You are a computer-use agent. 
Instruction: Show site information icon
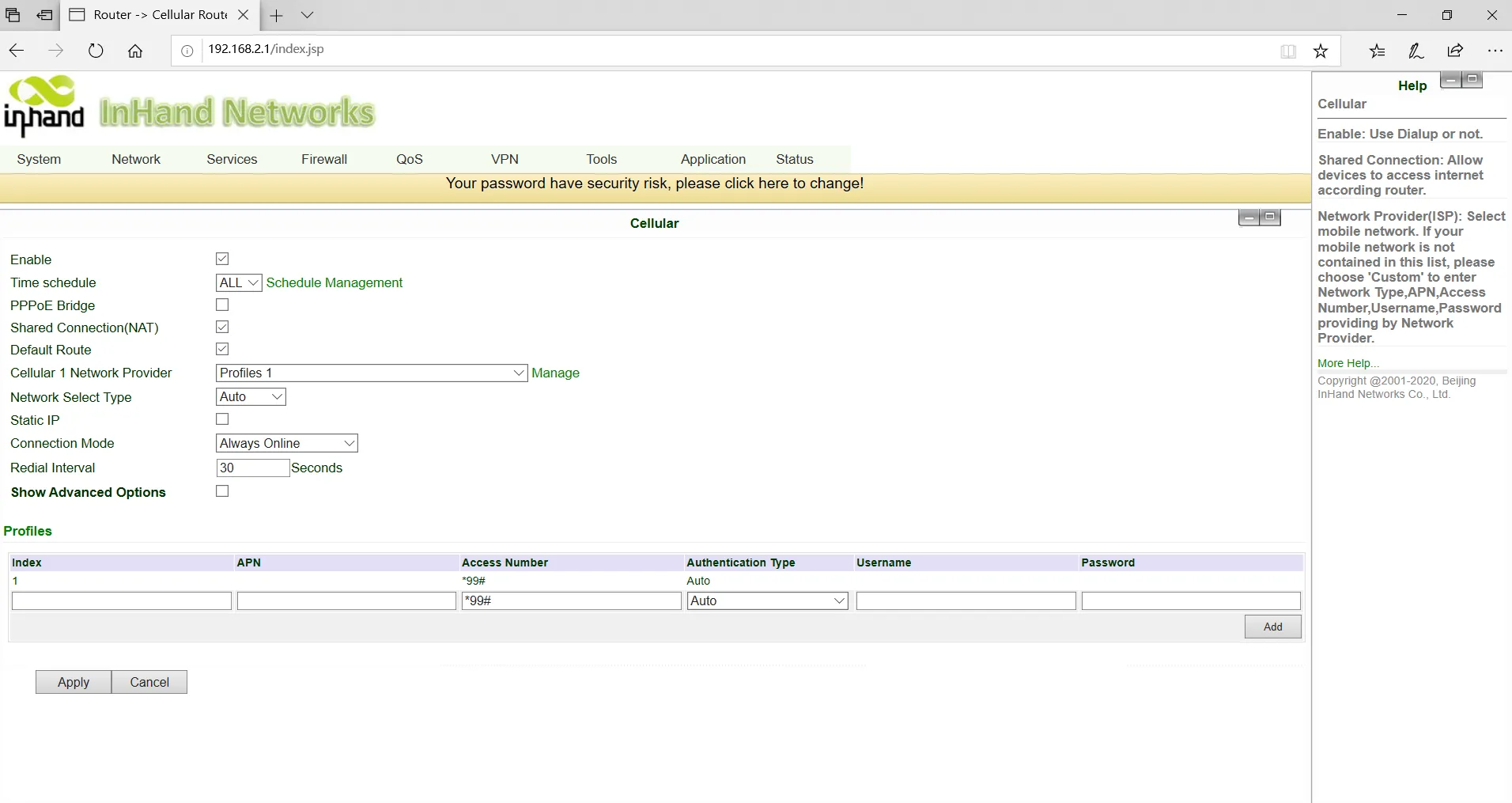(x=187, y=51)
